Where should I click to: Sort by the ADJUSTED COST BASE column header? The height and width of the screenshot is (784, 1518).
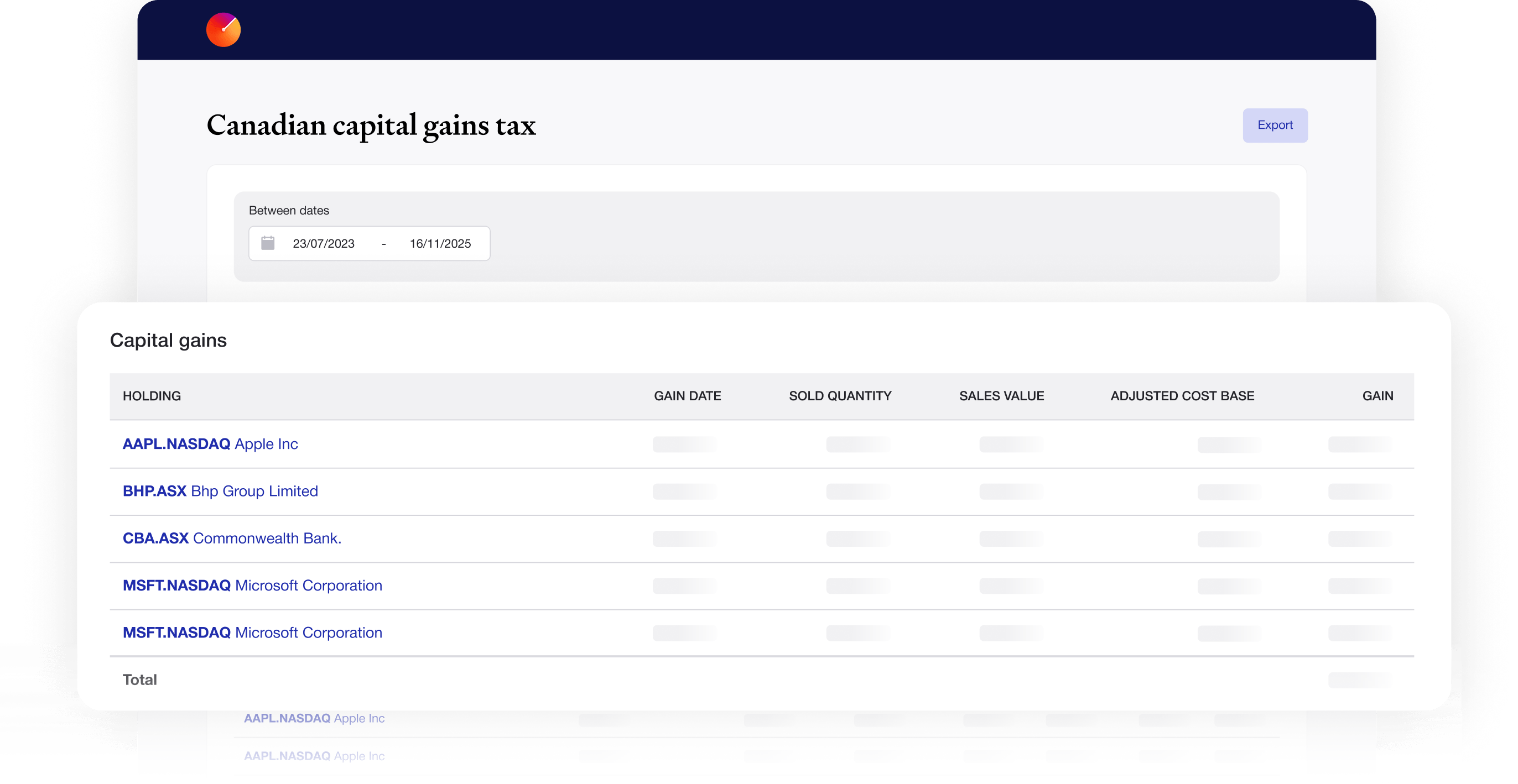pyautogui.click(x=1182, y=395)
